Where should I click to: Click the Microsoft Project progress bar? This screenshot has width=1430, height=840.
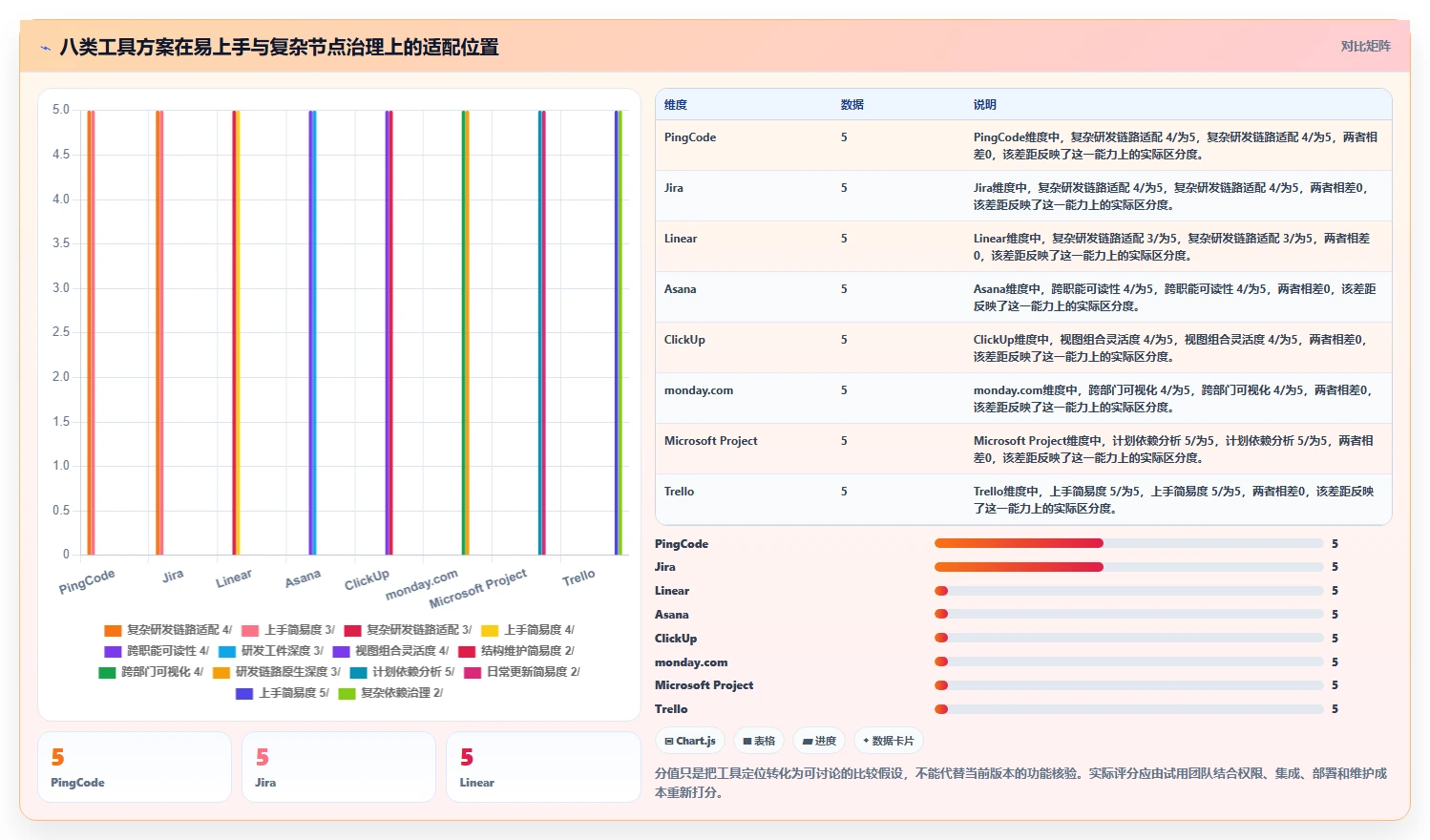(x=1128, y=685)
